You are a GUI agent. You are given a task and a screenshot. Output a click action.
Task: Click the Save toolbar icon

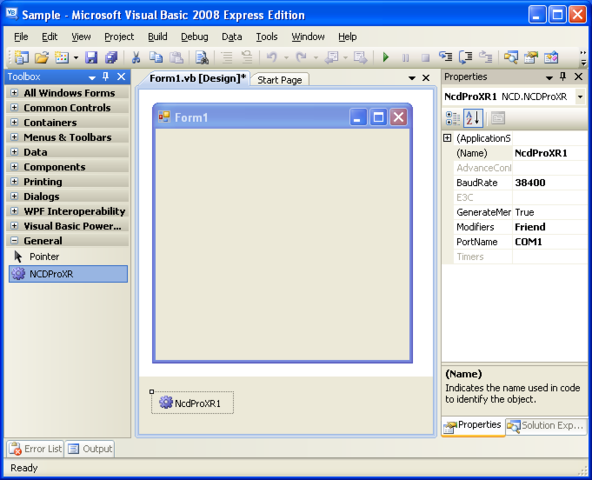pos(91,57)
